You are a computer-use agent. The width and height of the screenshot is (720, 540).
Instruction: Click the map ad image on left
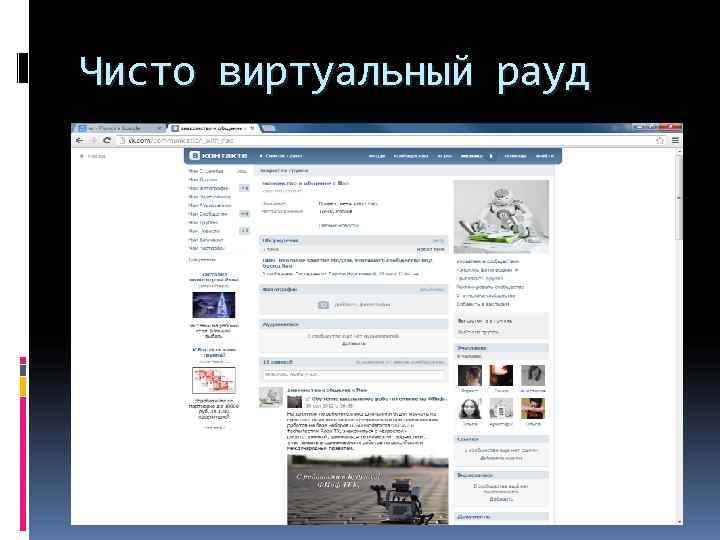click(214, 380)
